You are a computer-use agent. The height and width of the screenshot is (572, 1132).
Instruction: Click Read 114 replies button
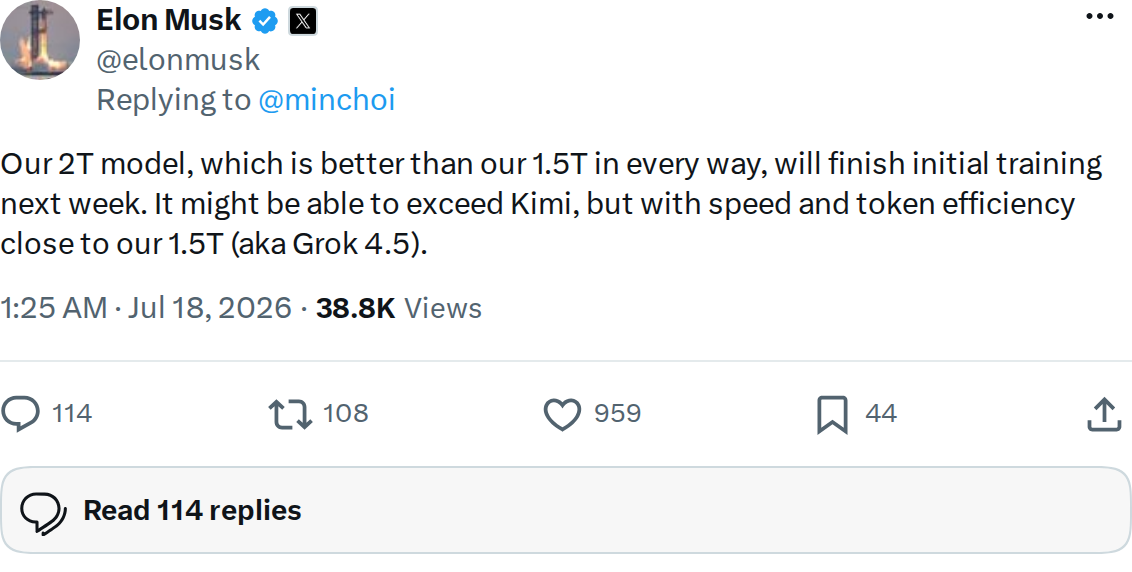pos(566,511)
